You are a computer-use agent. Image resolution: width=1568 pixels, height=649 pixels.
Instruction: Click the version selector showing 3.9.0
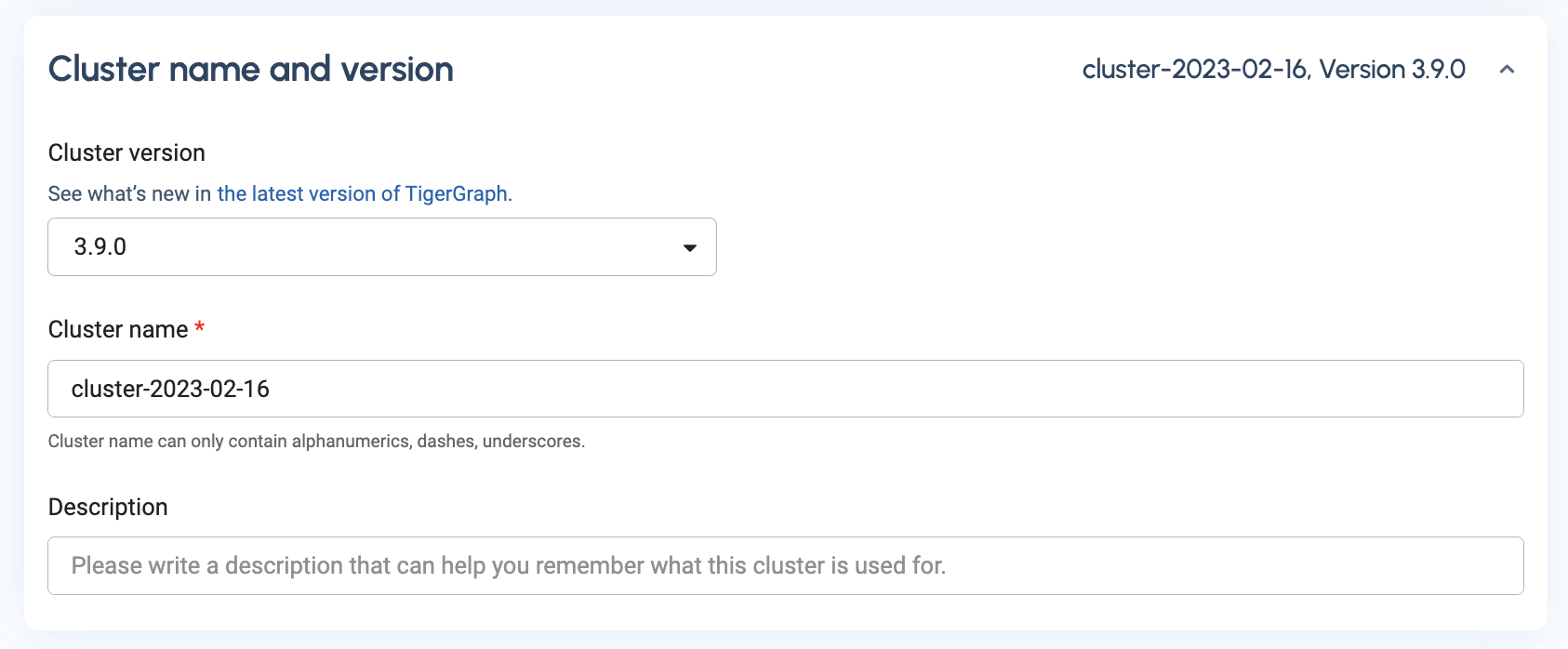[x=381, y=246]
